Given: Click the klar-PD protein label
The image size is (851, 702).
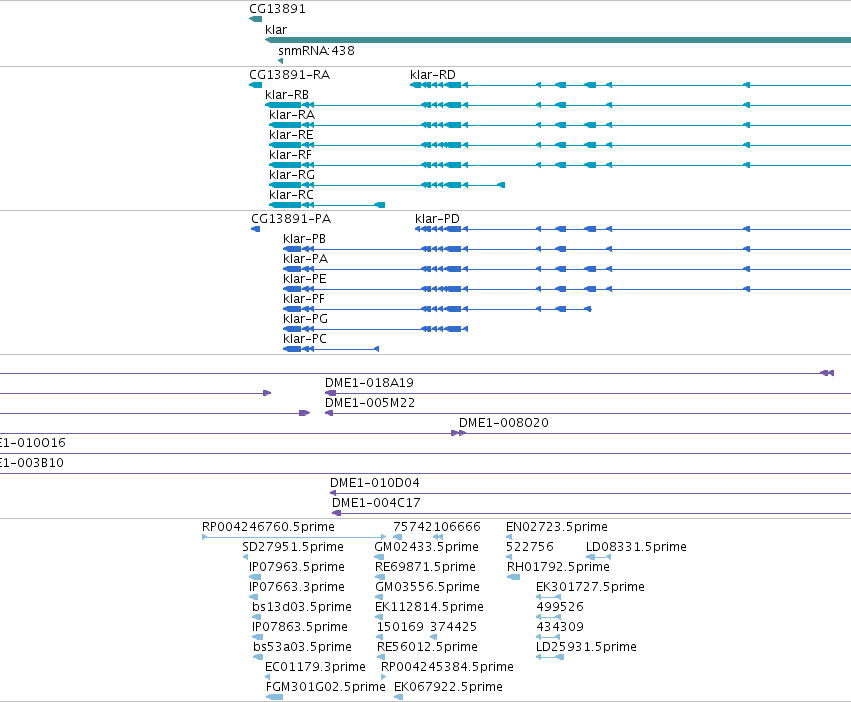Looking at the screenshot, I should 437,219.
